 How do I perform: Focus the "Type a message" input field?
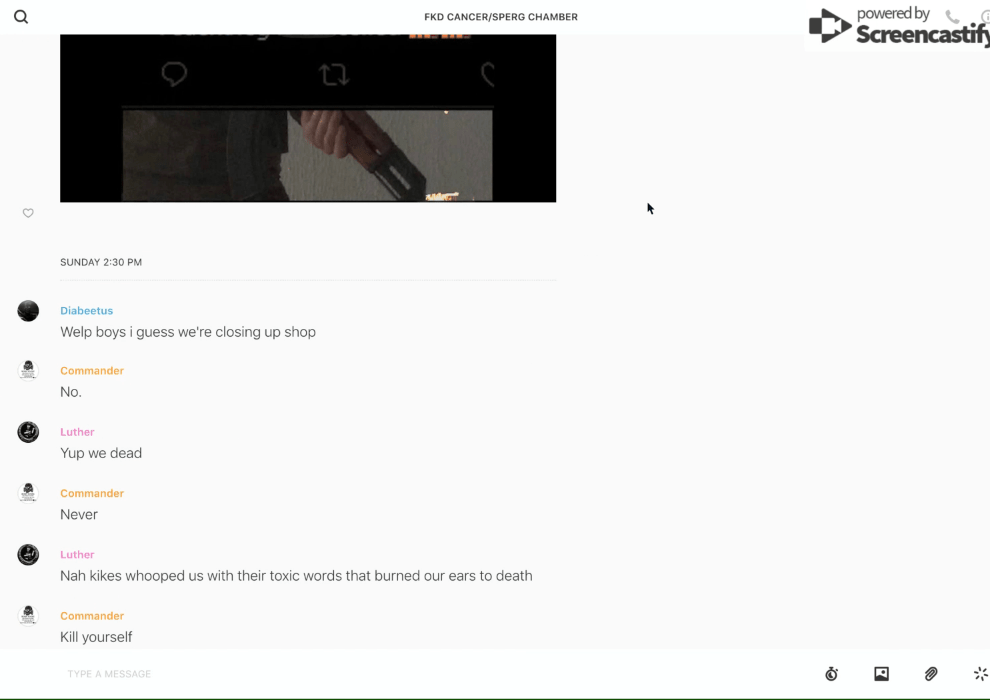[400, 674]
